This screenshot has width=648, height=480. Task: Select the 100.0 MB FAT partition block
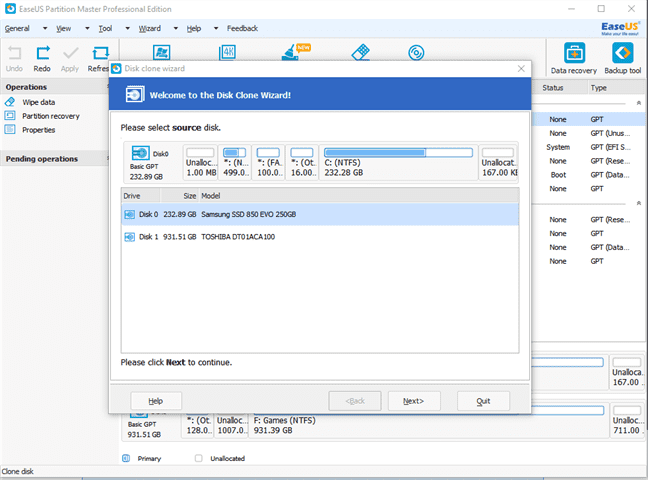[269, 162]
